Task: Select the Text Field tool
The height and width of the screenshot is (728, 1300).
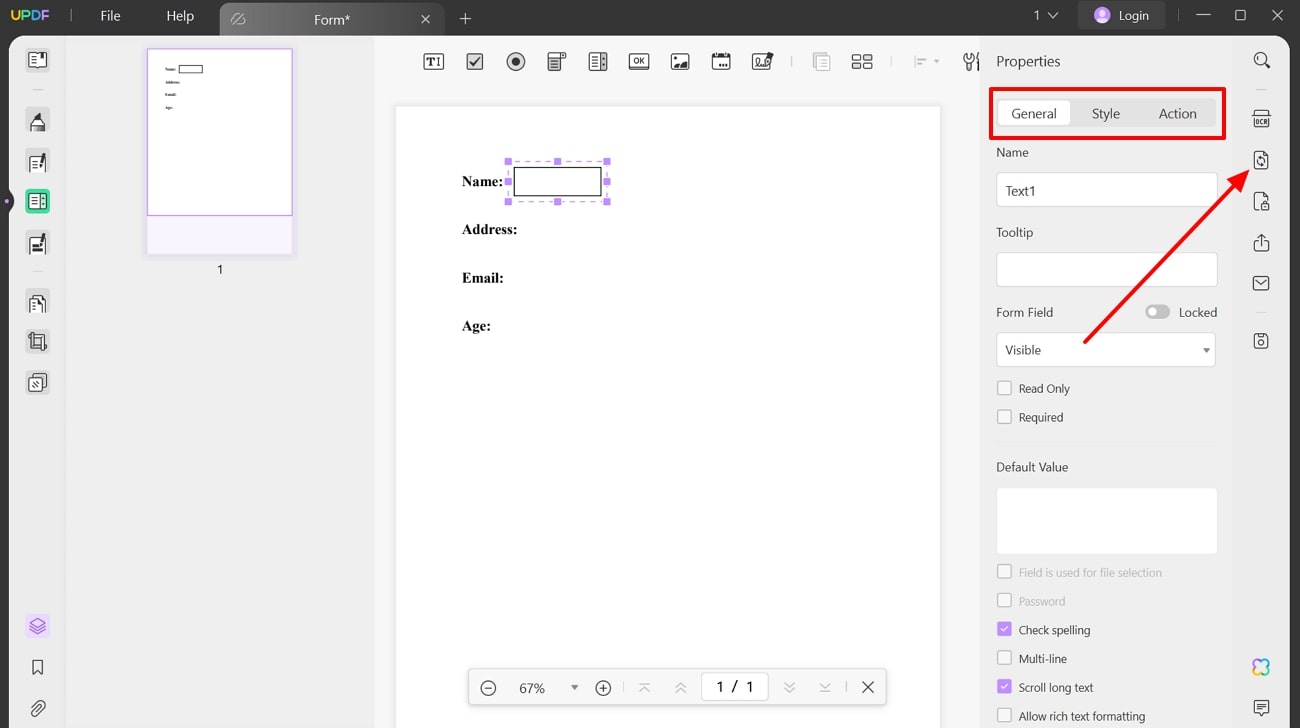Action: point(433,62)
